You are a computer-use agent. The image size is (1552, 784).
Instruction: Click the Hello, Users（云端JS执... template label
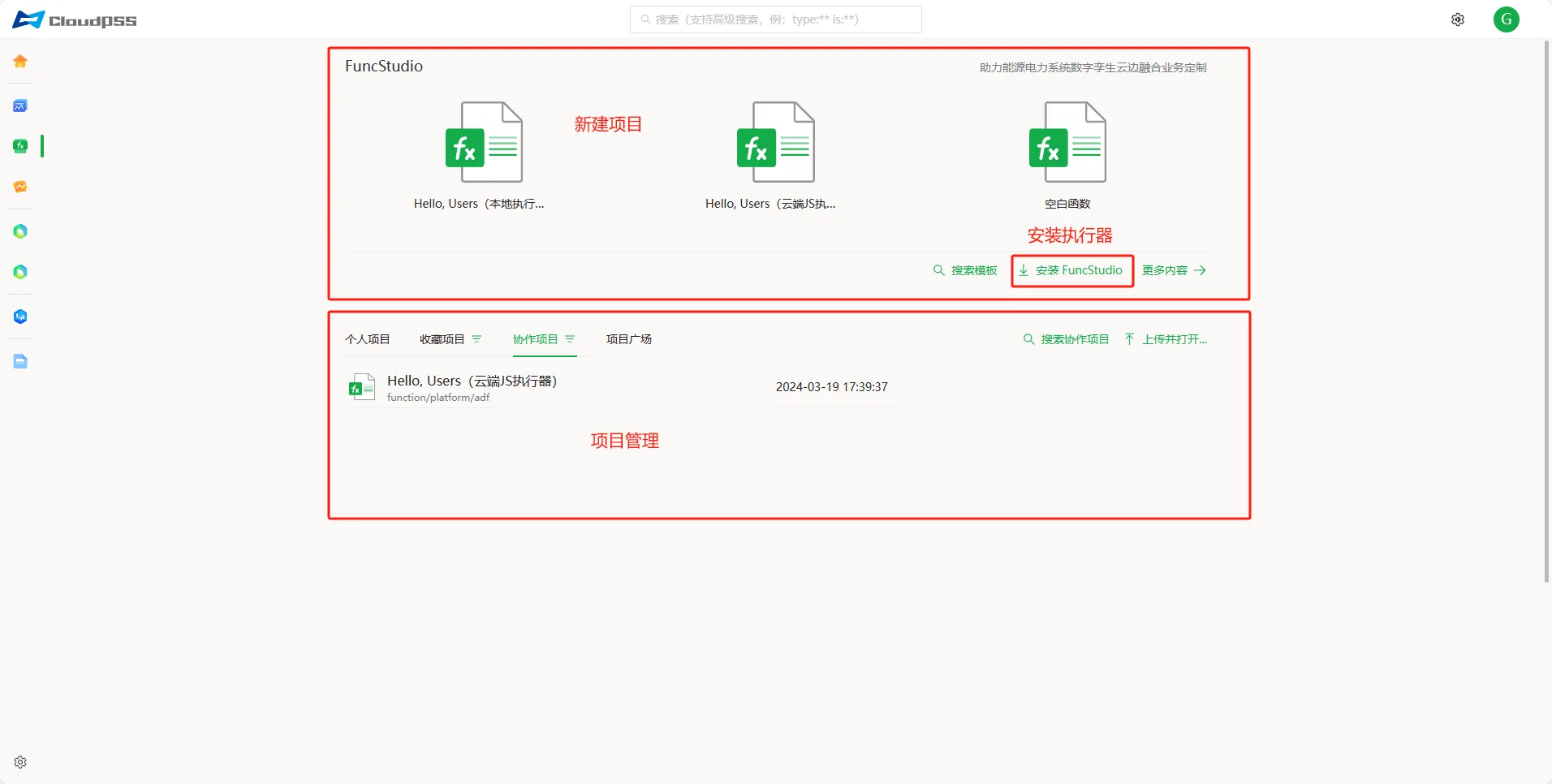tap(770, 204)
